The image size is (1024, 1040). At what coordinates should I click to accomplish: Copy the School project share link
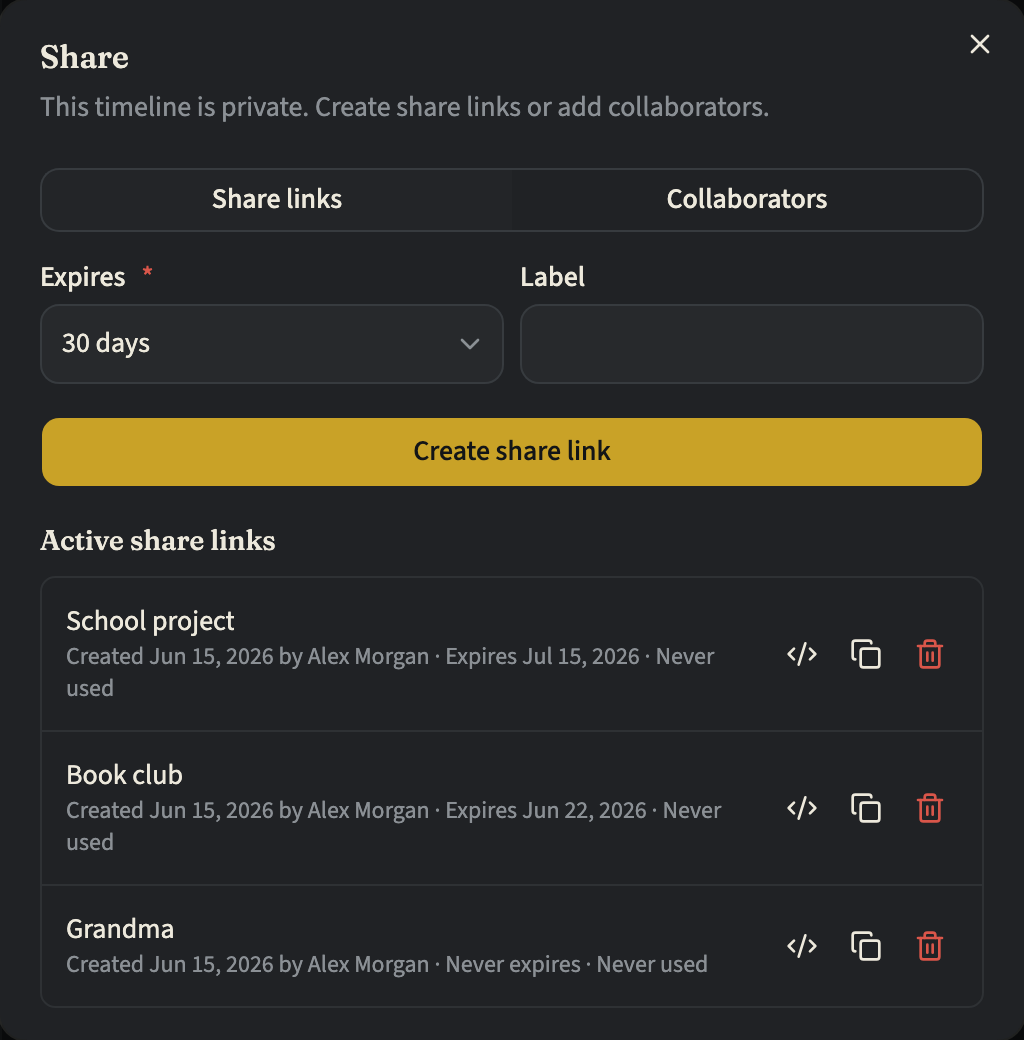pyautogui.click(x=865, y=655)
